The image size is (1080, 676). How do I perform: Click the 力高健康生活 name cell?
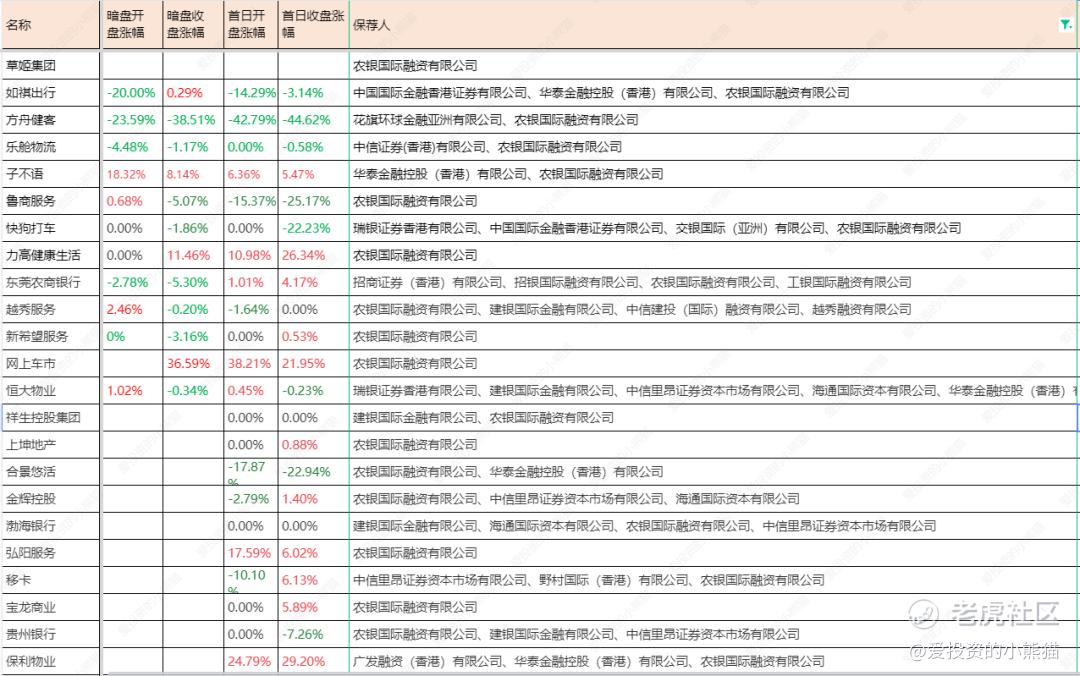(x=51, y=255)
